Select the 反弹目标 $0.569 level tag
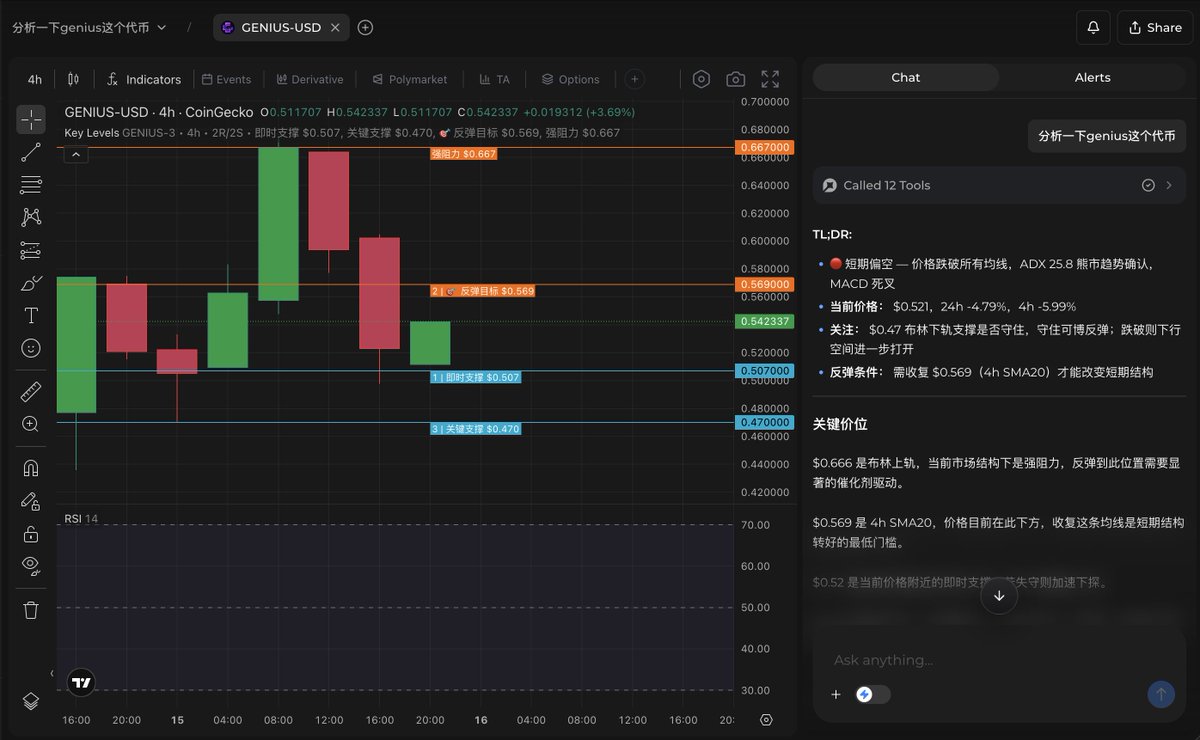The width and height of the screenshot is (1200, 740). coord(483,291)
